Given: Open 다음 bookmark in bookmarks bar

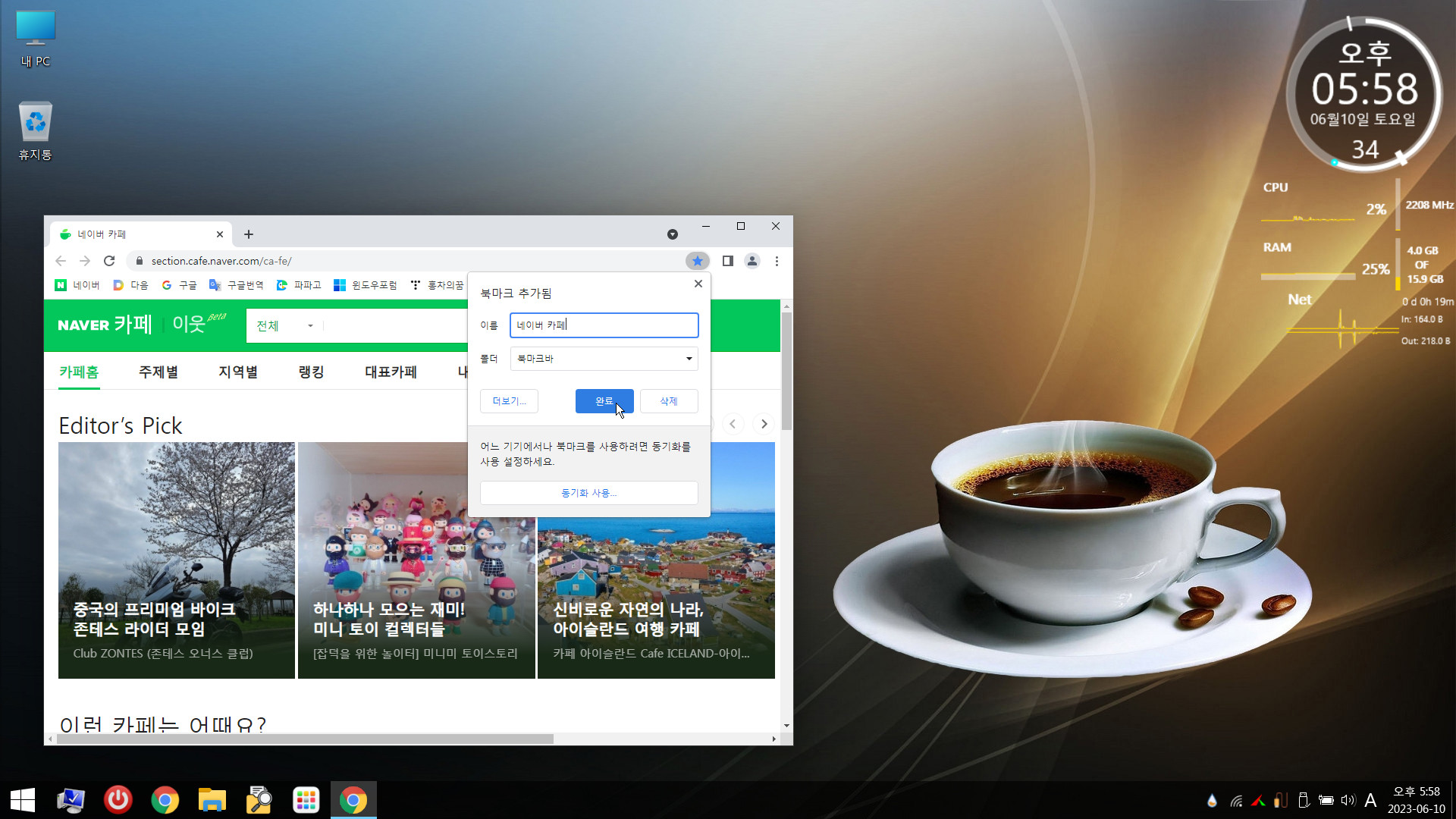Looking at the screenshot, I should [x=130, y=285].
